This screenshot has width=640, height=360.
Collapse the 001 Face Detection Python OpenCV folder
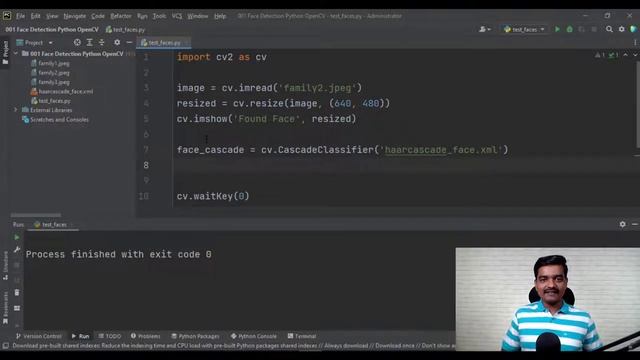tap(16, 53)
